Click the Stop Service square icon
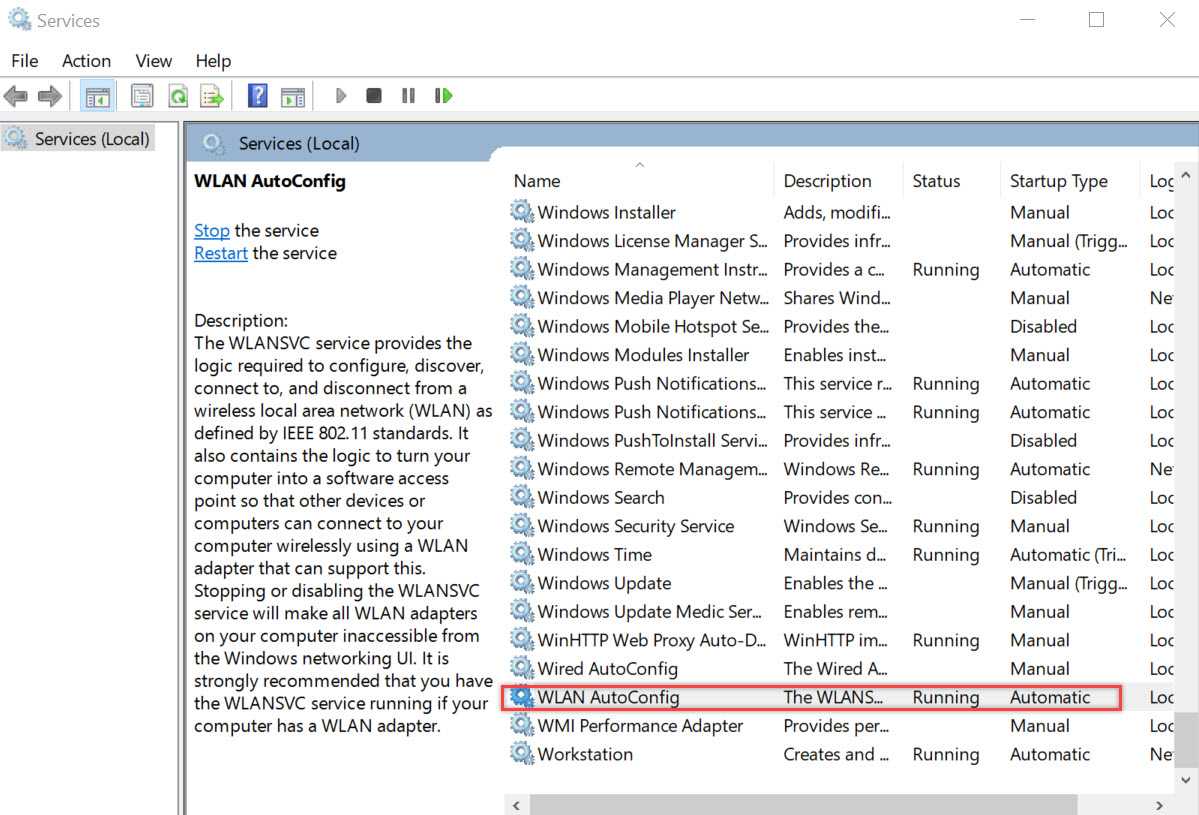This screenshot has width=1199, height=815. [x=373, y=96]
